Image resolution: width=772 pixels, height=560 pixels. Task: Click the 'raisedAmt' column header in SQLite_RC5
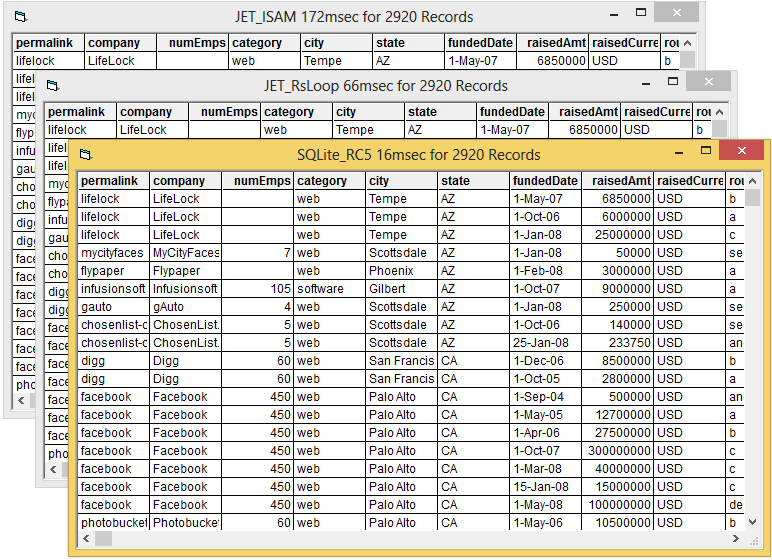coord(617,181)
